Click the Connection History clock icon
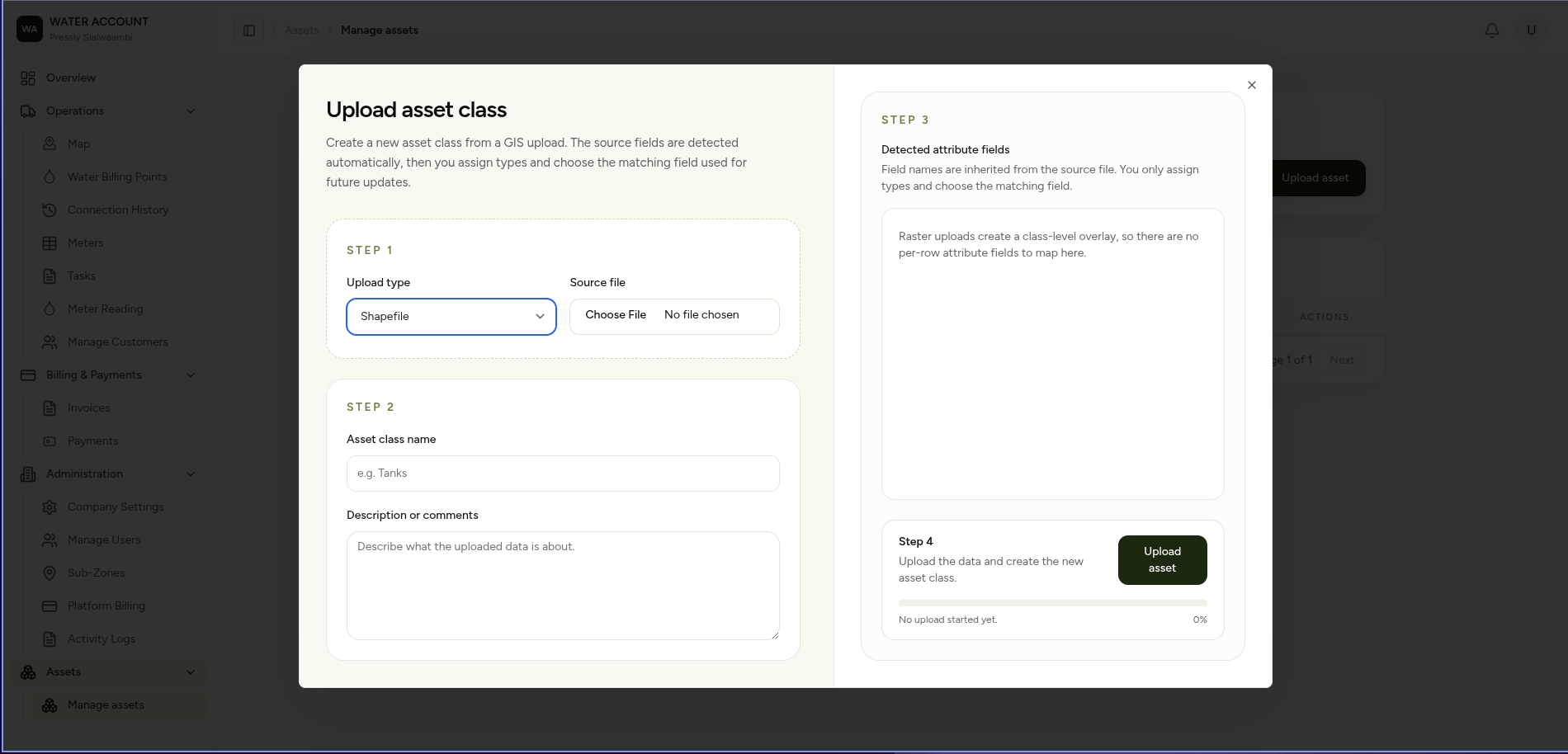 pyautogui.click(x=50, y=210)
